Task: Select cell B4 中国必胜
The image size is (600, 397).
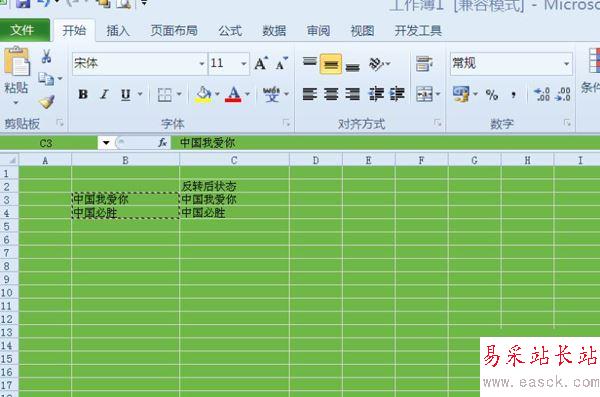Action: tap(126, 212)
